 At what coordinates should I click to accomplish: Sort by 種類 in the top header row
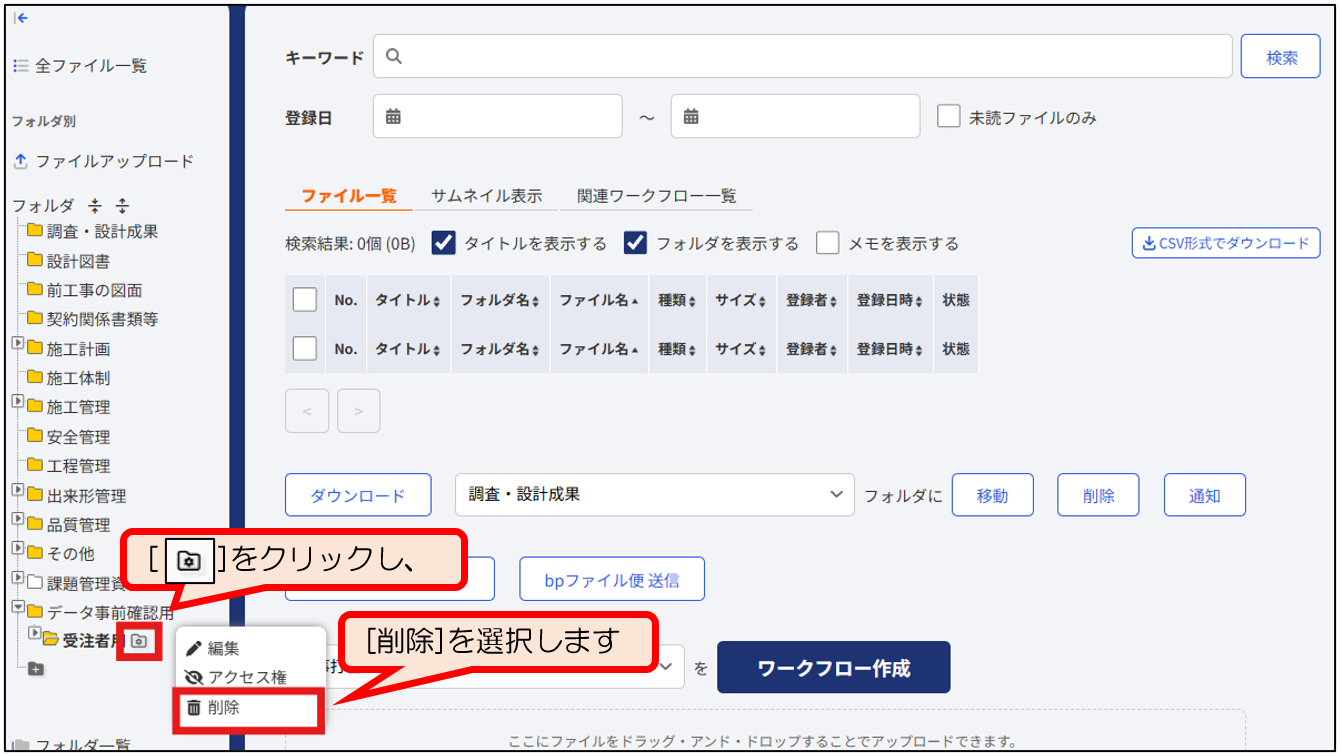[677, 299]
